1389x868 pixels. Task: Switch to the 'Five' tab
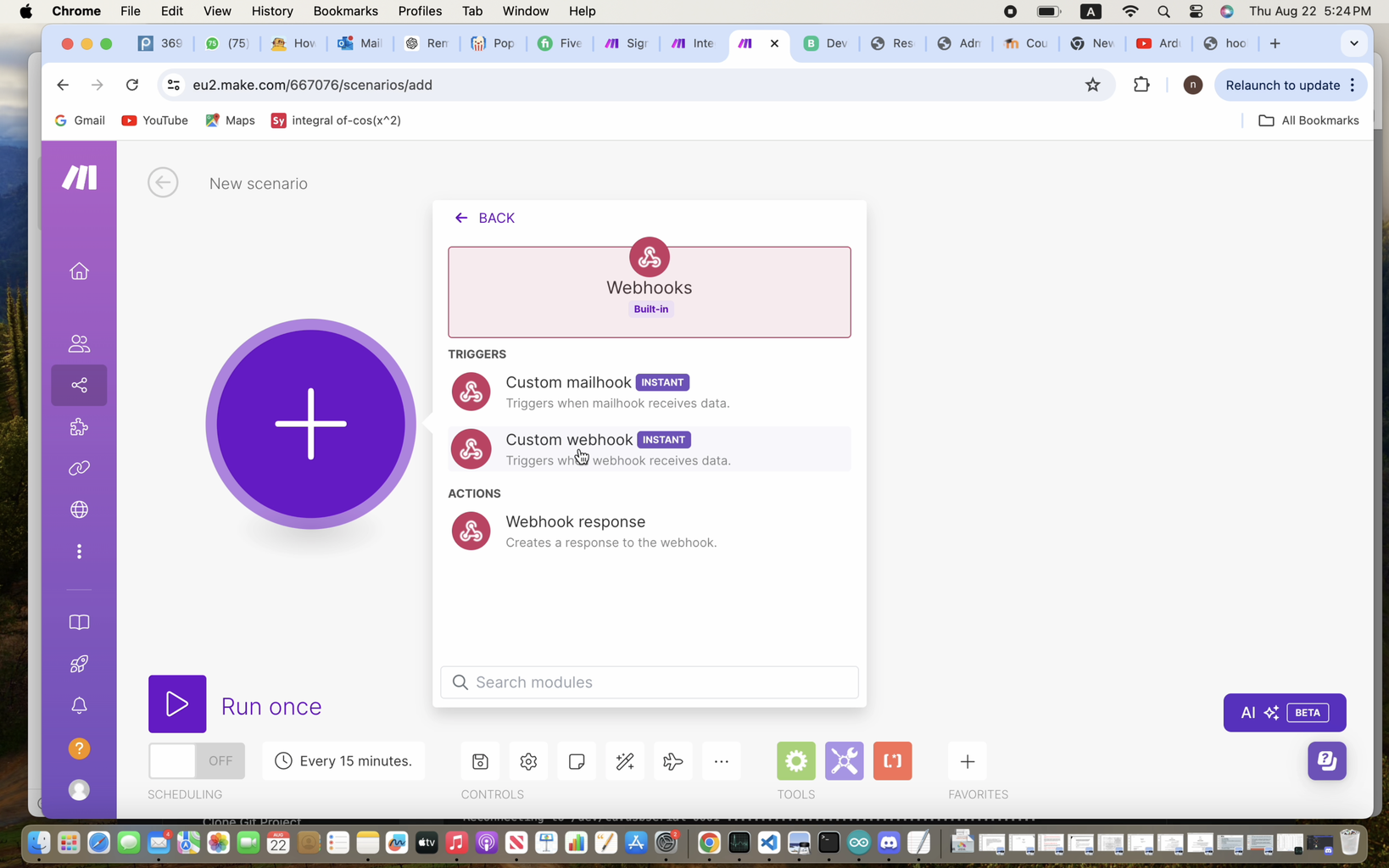pyautogui.click(x=560, y=43)
